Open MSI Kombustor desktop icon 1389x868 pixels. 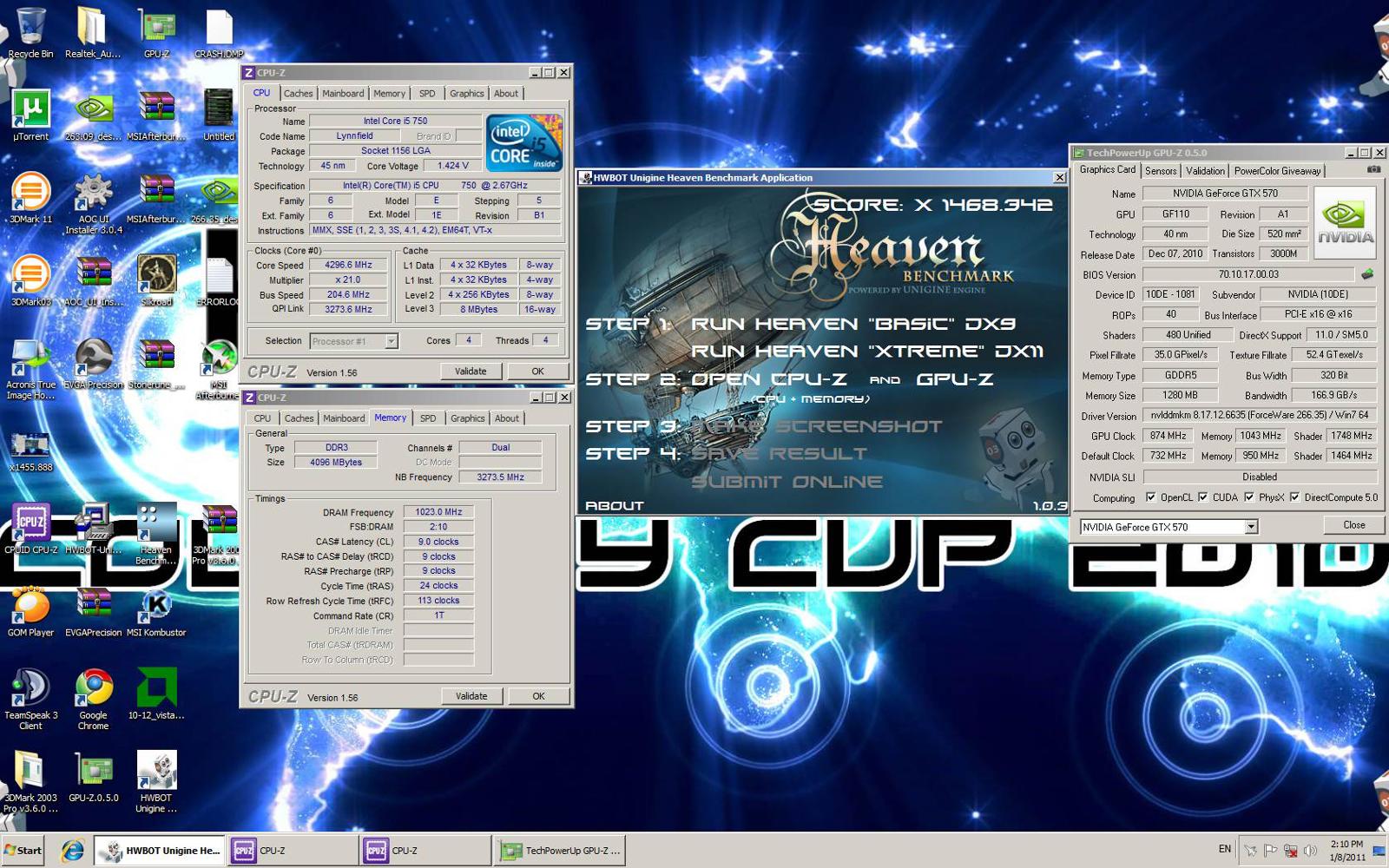(x=156, y=611)
